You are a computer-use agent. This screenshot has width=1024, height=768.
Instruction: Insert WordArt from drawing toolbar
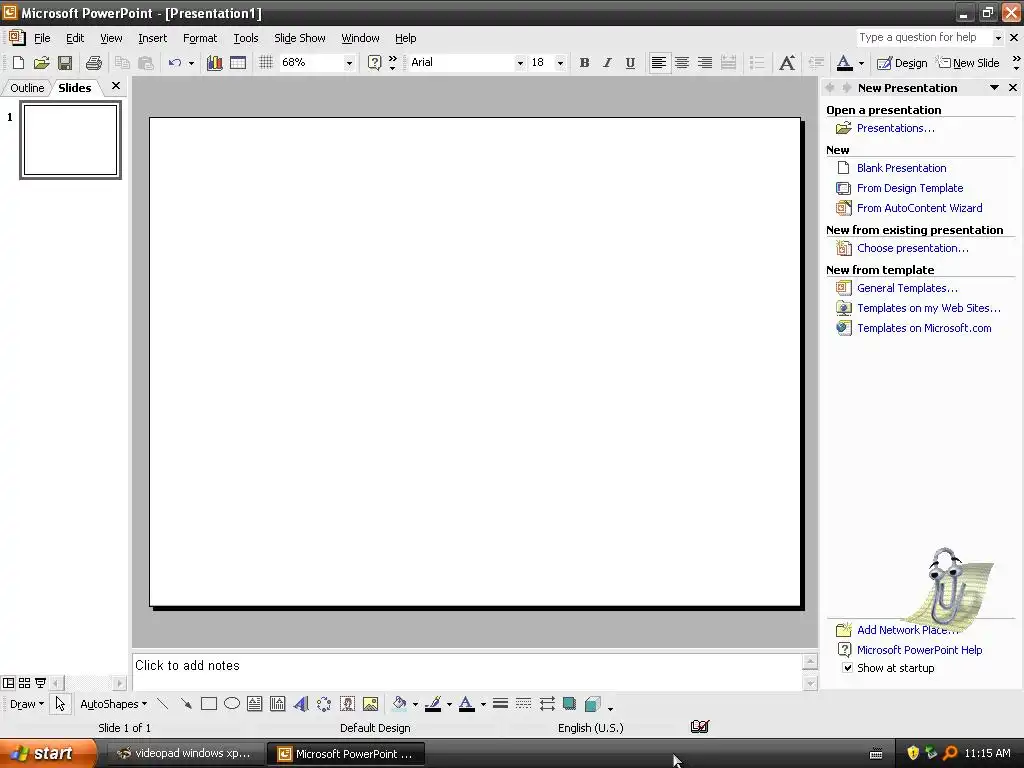[x=300, y=704]
